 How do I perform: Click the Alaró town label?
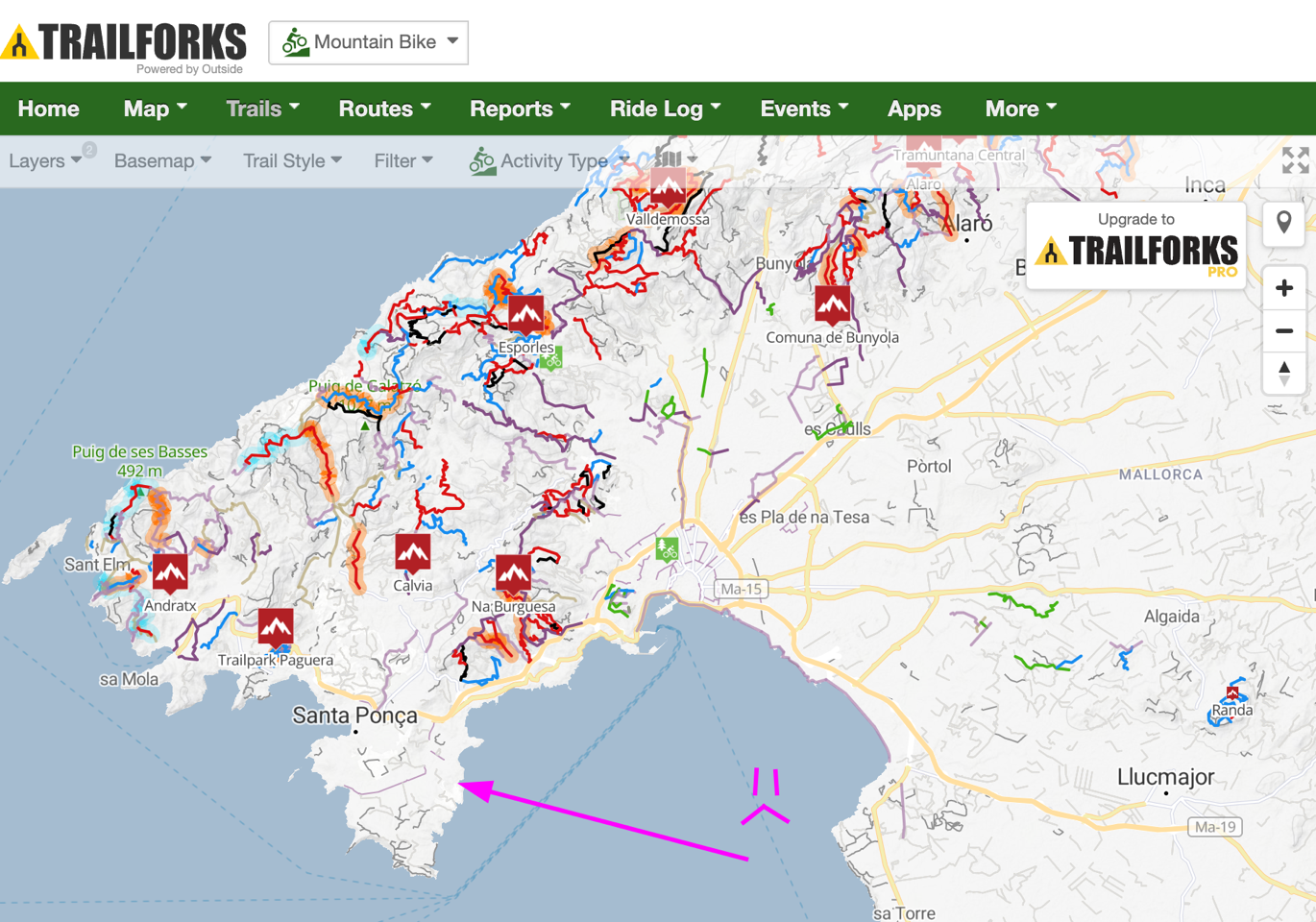click(x=967, y=224)
